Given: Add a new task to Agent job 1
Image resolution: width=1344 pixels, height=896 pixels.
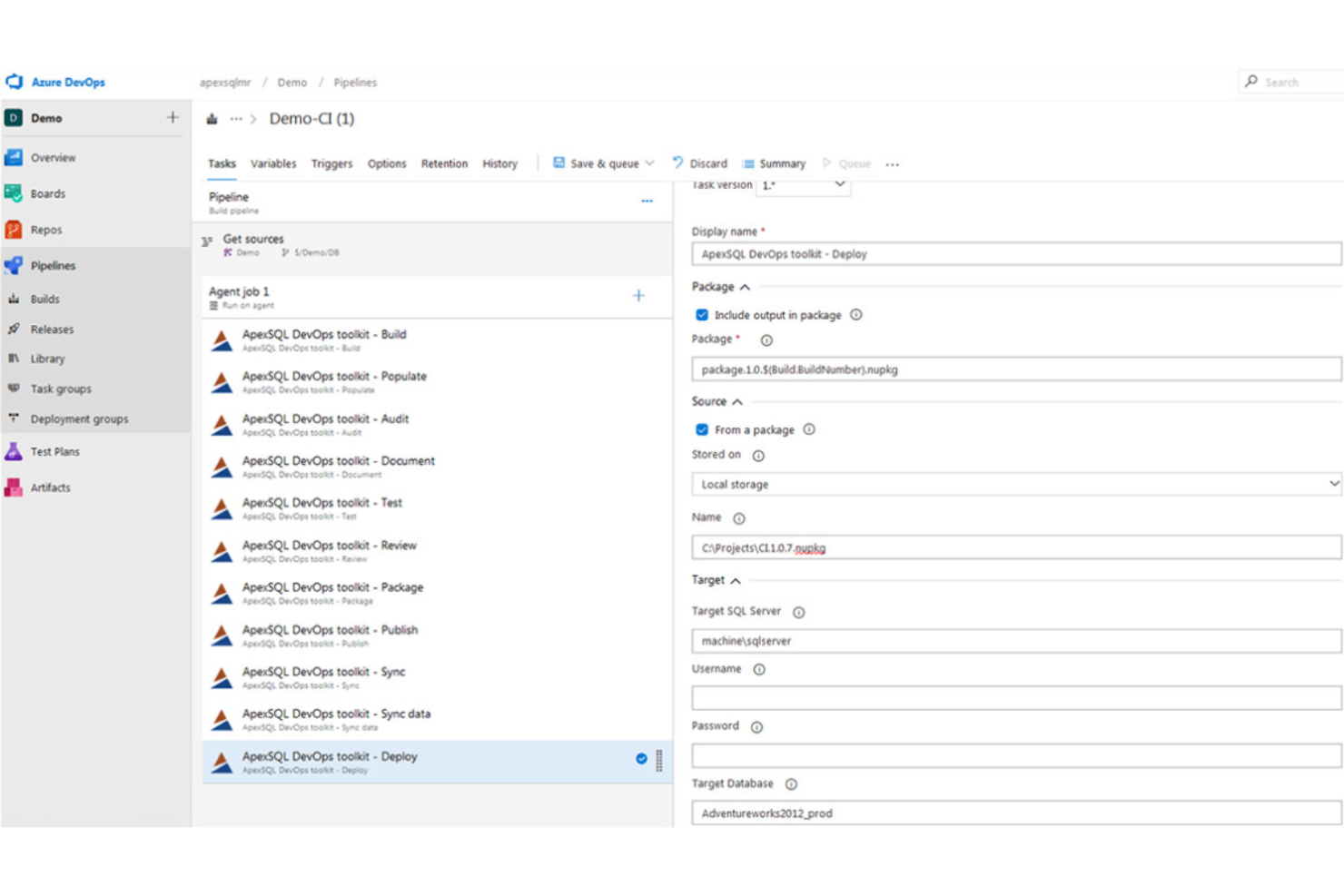Looking at the screenshot, I should [x=638, y=295].
